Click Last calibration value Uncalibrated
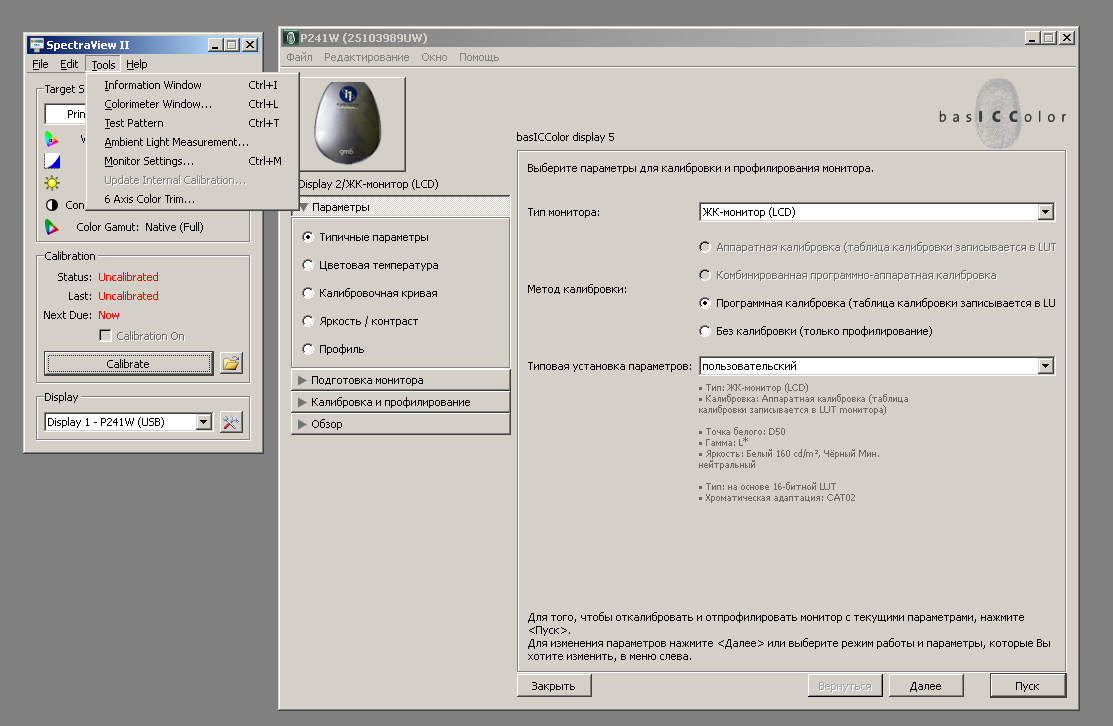The image size is (1113, 726). (x=128, y=296)
